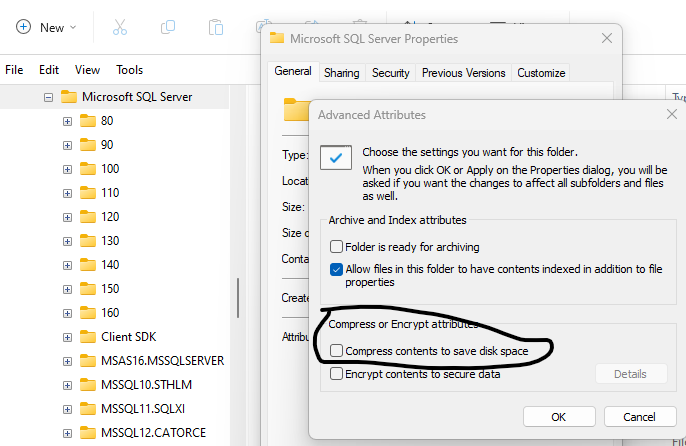Screen dimensions: 686x446
Task: Click the folder icon beside MSSQL10.STHLM
Action: [88, 385]
